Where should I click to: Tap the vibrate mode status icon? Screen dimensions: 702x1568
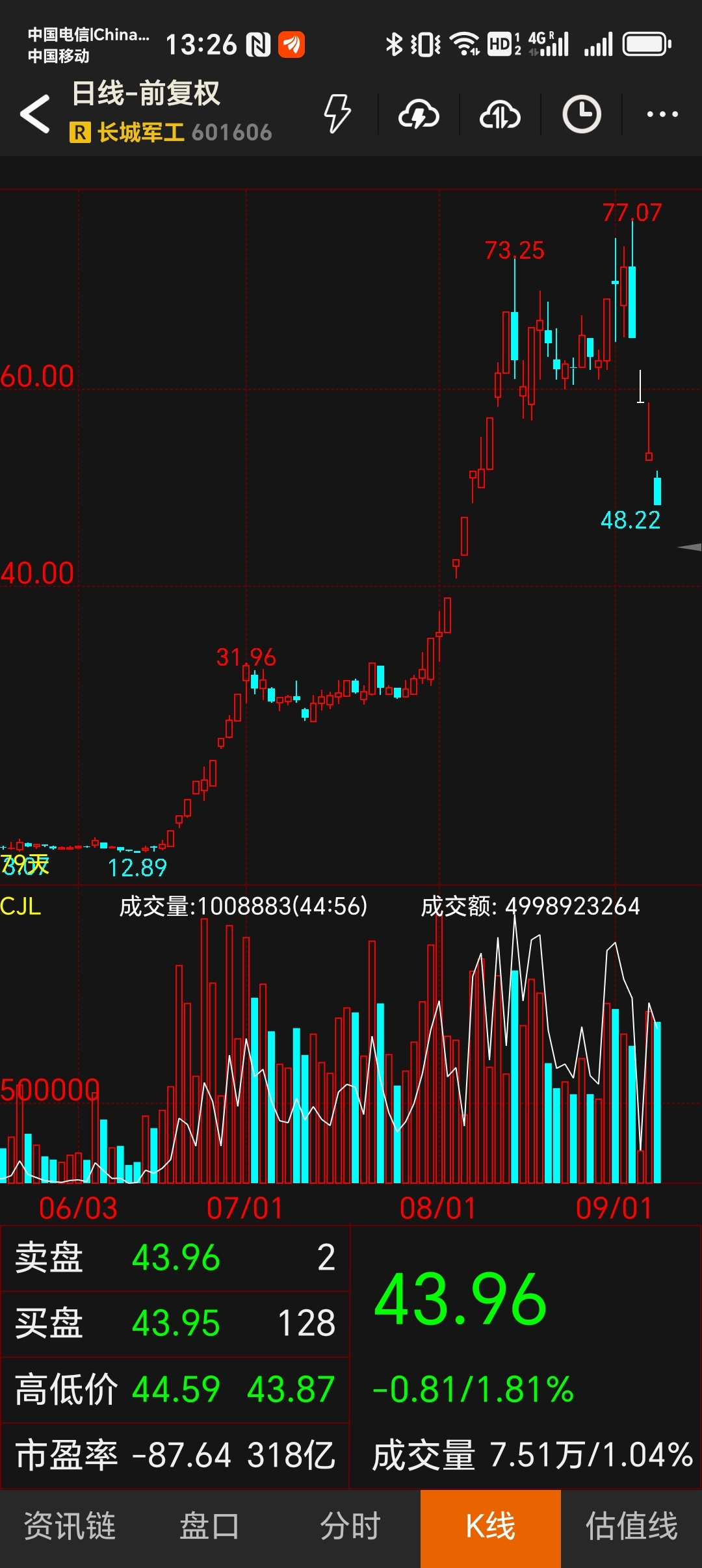pos(426,44)
